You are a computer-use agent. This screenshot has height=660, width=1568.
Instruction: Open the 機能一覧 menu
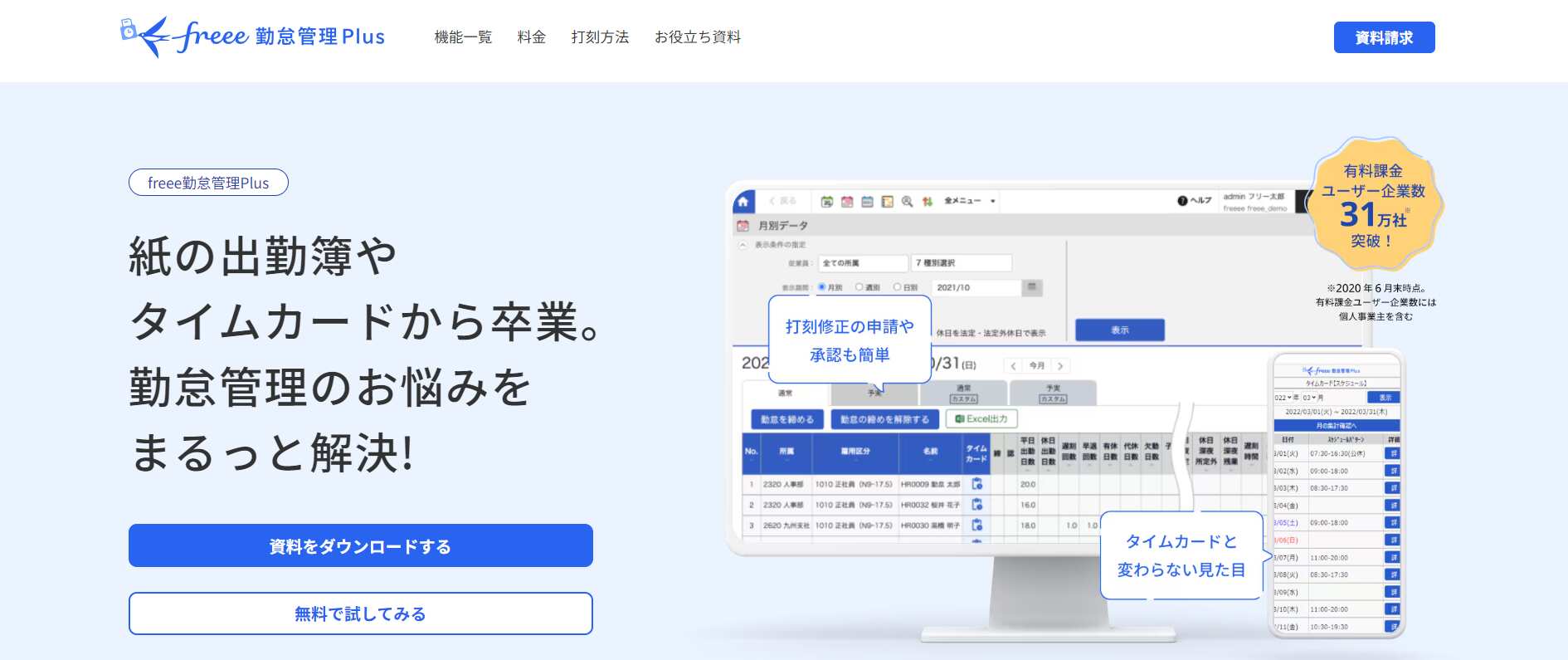click(463, 37)
